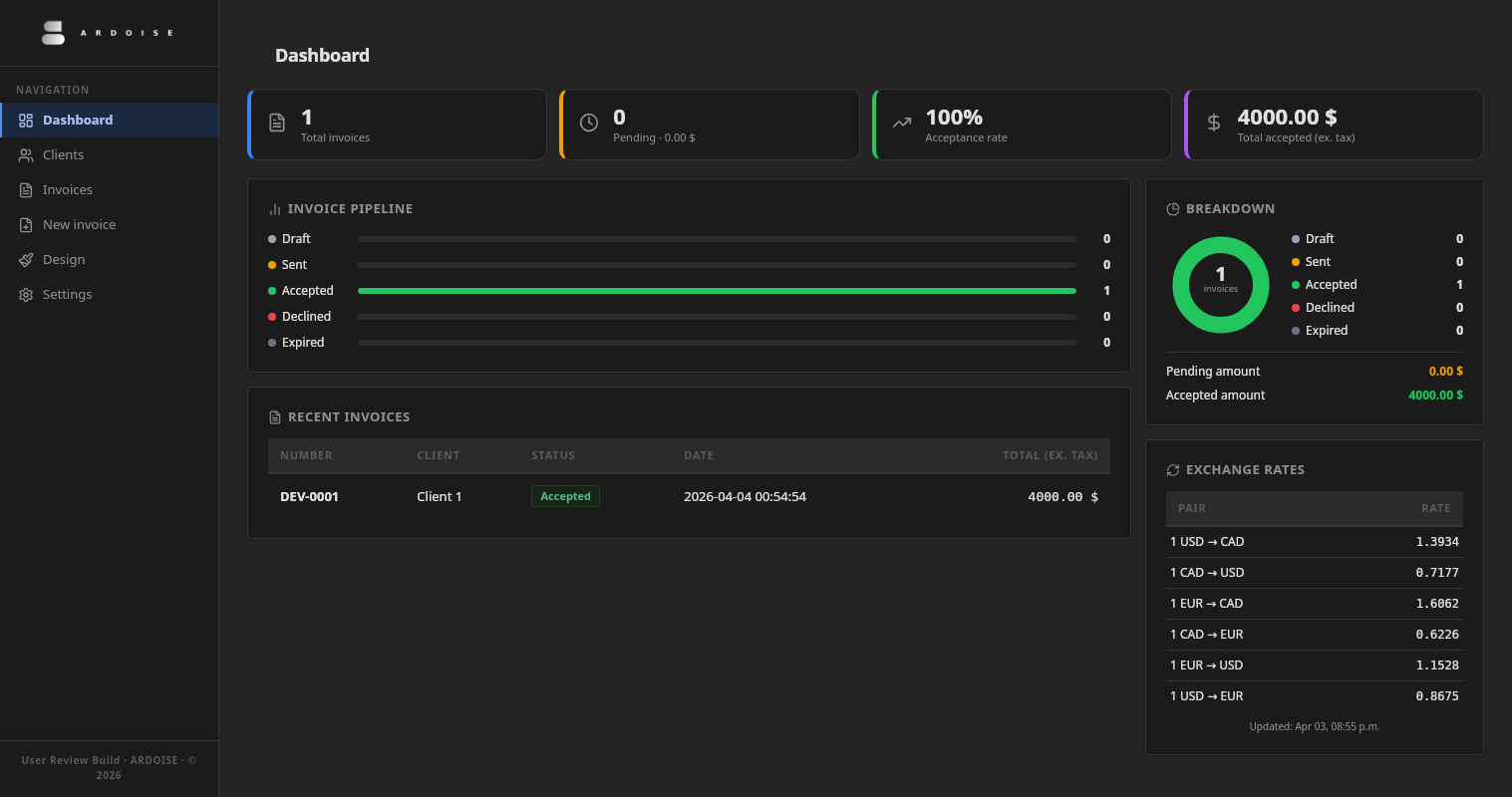The width and height of the screenshot is (1512, 797).
Task: Click the Invoices document icon in sidebar
Action: point(26,190)
